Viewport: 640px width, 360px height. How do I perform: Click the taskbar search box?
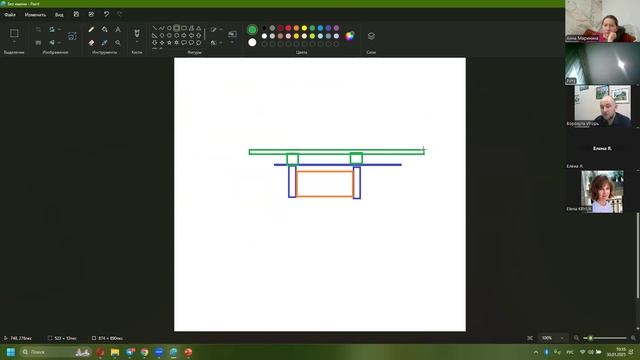pyautogui.click(x=55, y=352)
